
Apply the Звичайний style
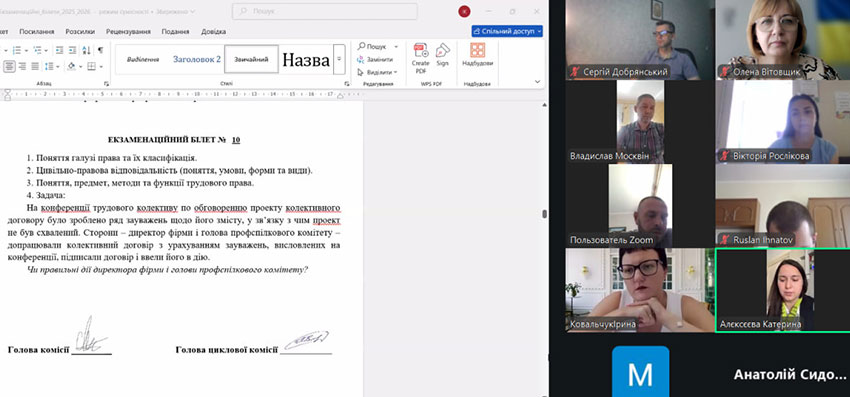pos(251,59)
